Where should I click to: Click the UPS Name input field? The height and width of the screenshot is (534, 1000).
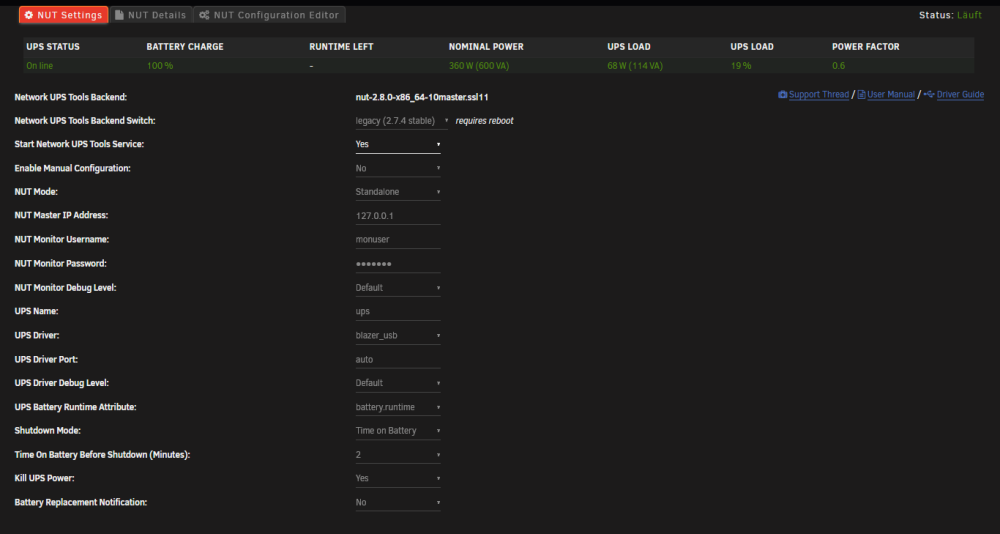coord(398,311)
